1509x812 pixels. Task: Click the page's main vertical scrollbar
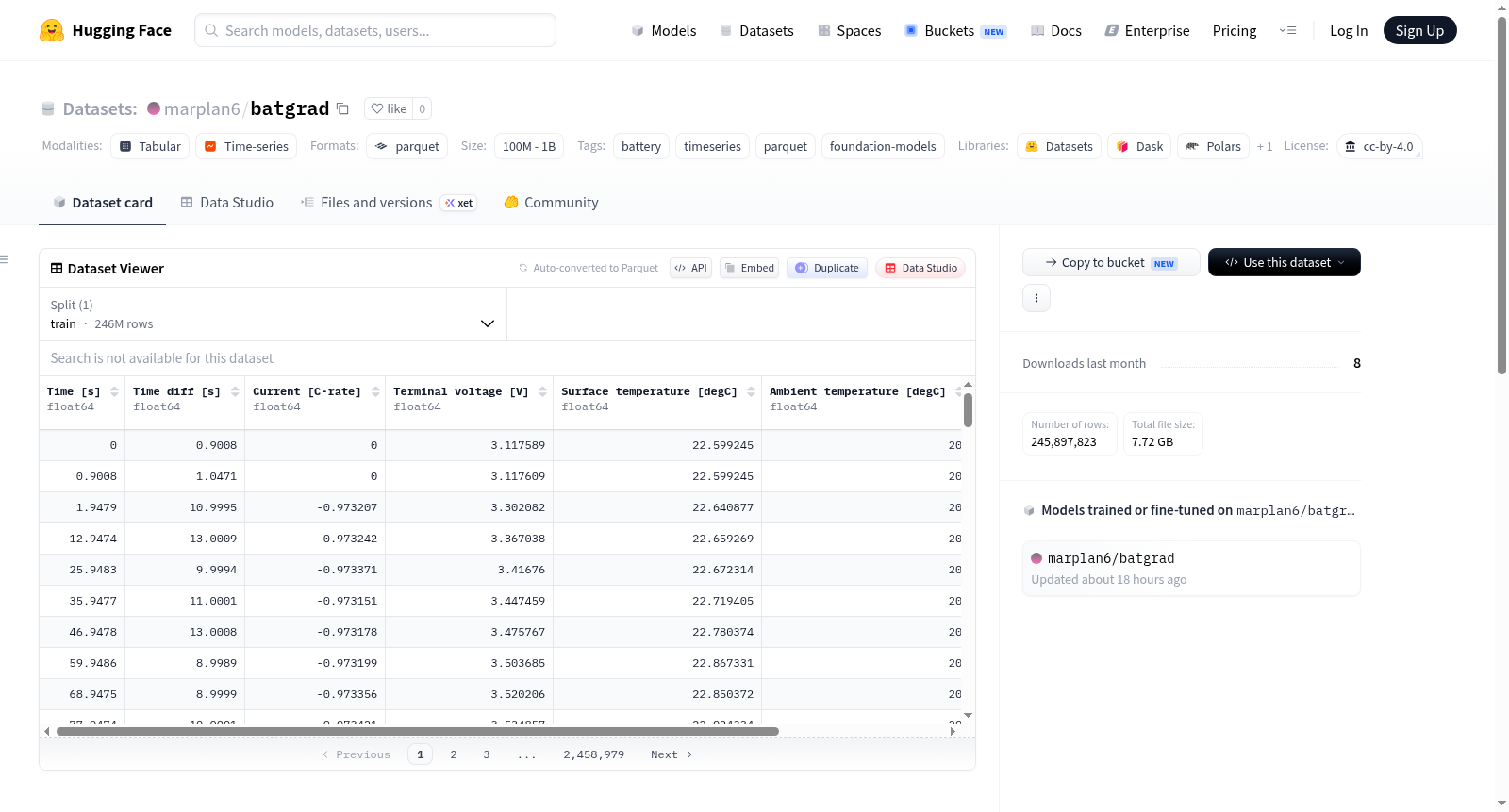pos(1501,195)
